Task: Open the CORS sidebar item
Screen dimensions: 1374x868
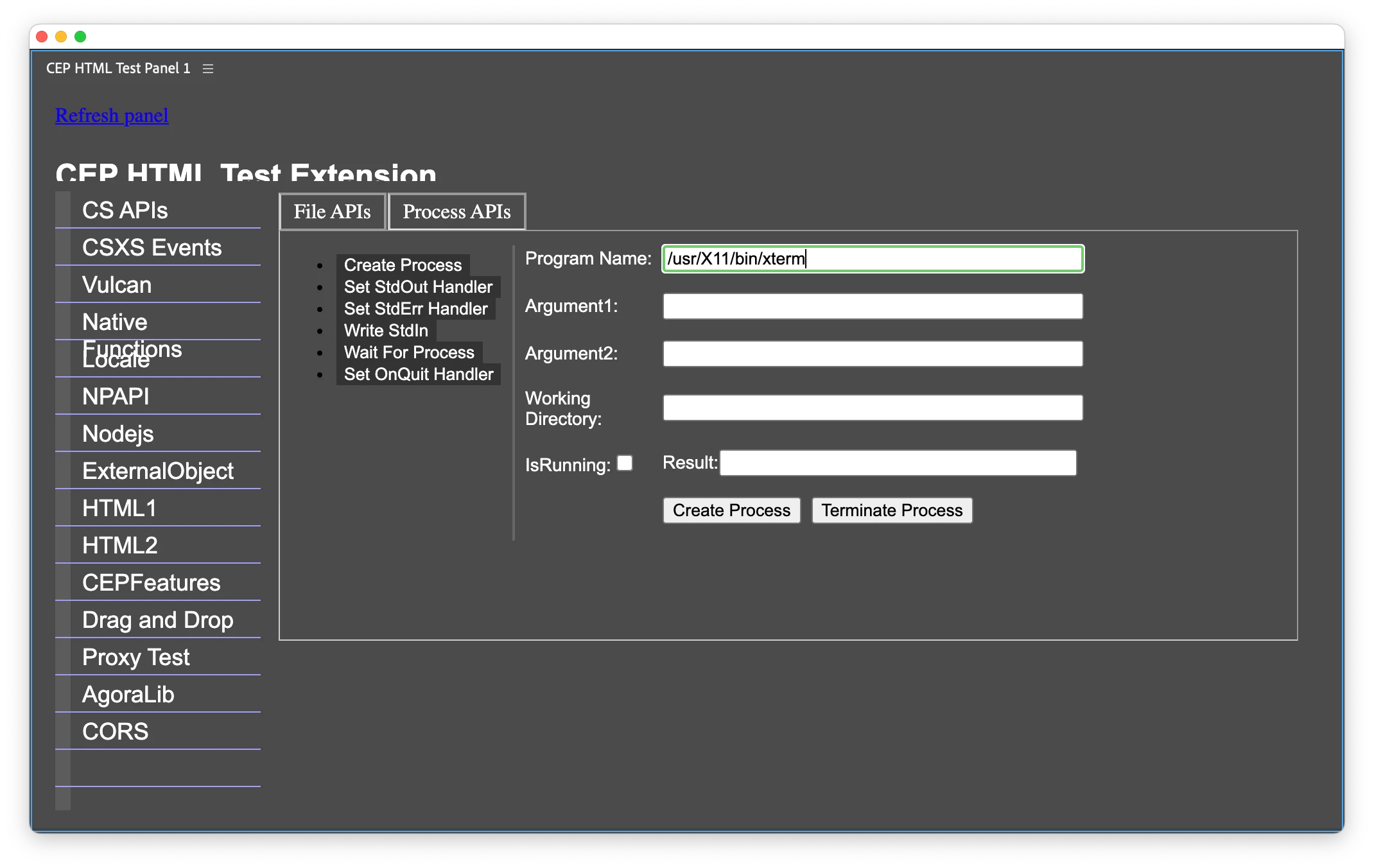Action: (116, 732)
